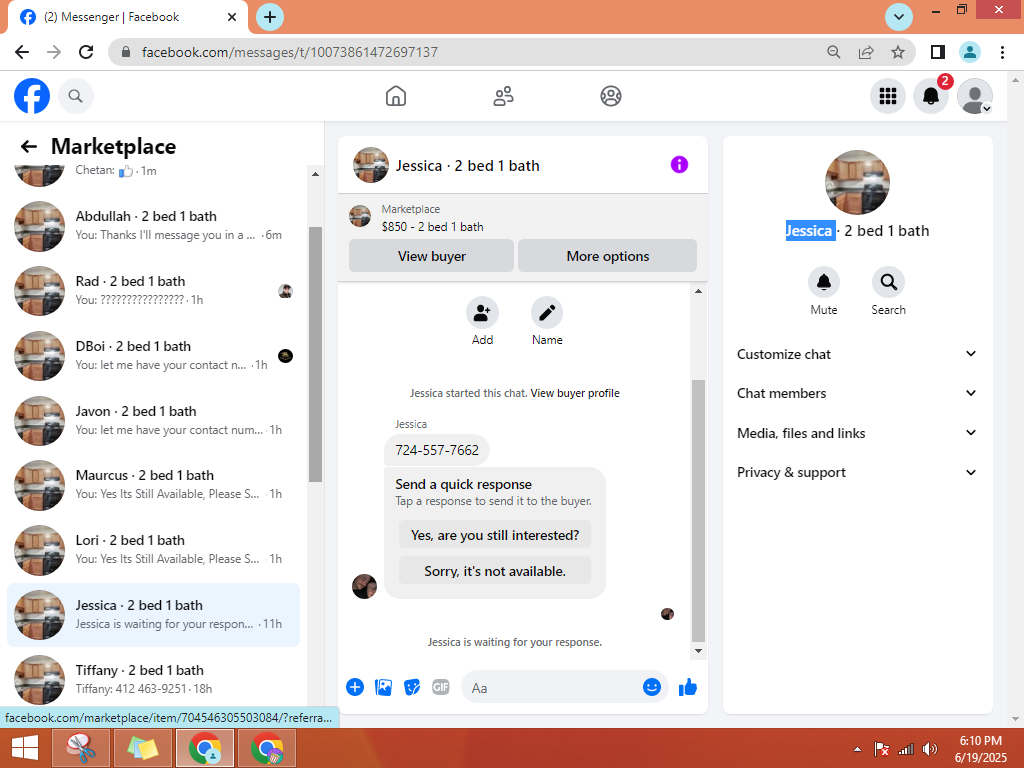Expand Privacy & support section
Image resolution: width=1024 pixels, height=768 pixels.
click(857, 472)
